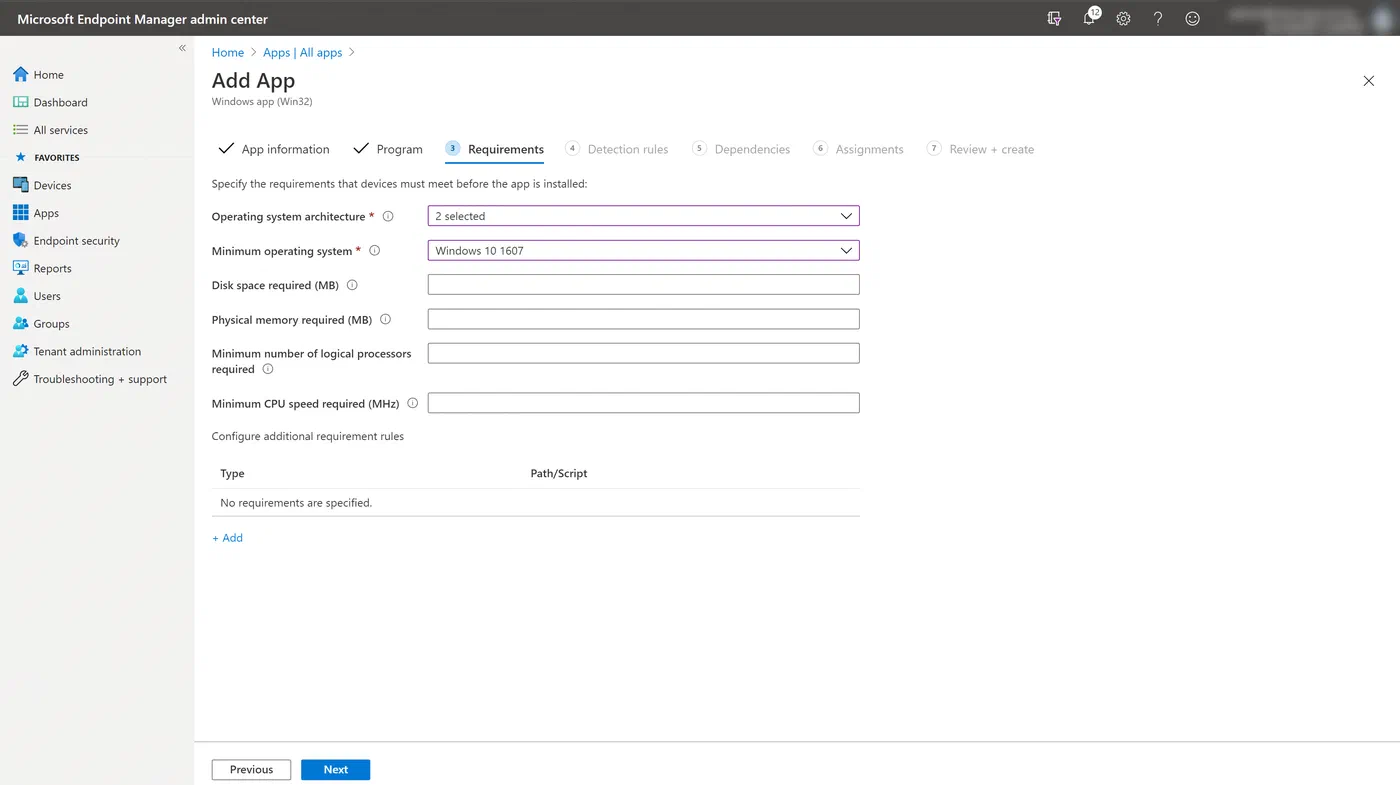This screenshot has height=785, width=1400.
Task: Click the Previous button
Action: pyautogui.click(x=251, y=770)
